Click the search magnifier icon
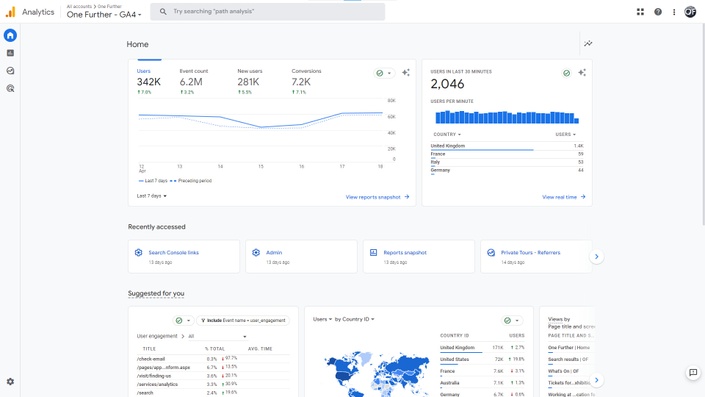The height and width of the screenshot is (397, 705). tap(163, 11)
